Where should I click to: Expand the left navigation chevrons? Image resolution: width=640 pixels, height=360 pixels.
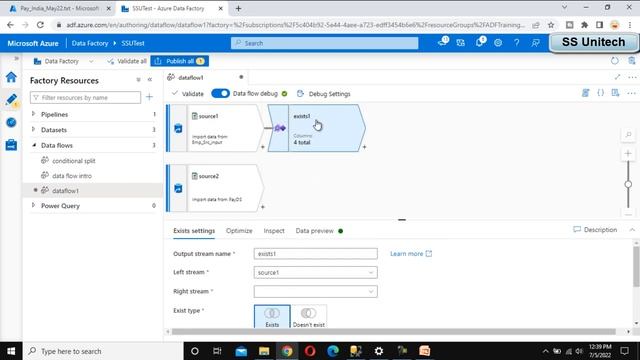(x=16, y=58)
